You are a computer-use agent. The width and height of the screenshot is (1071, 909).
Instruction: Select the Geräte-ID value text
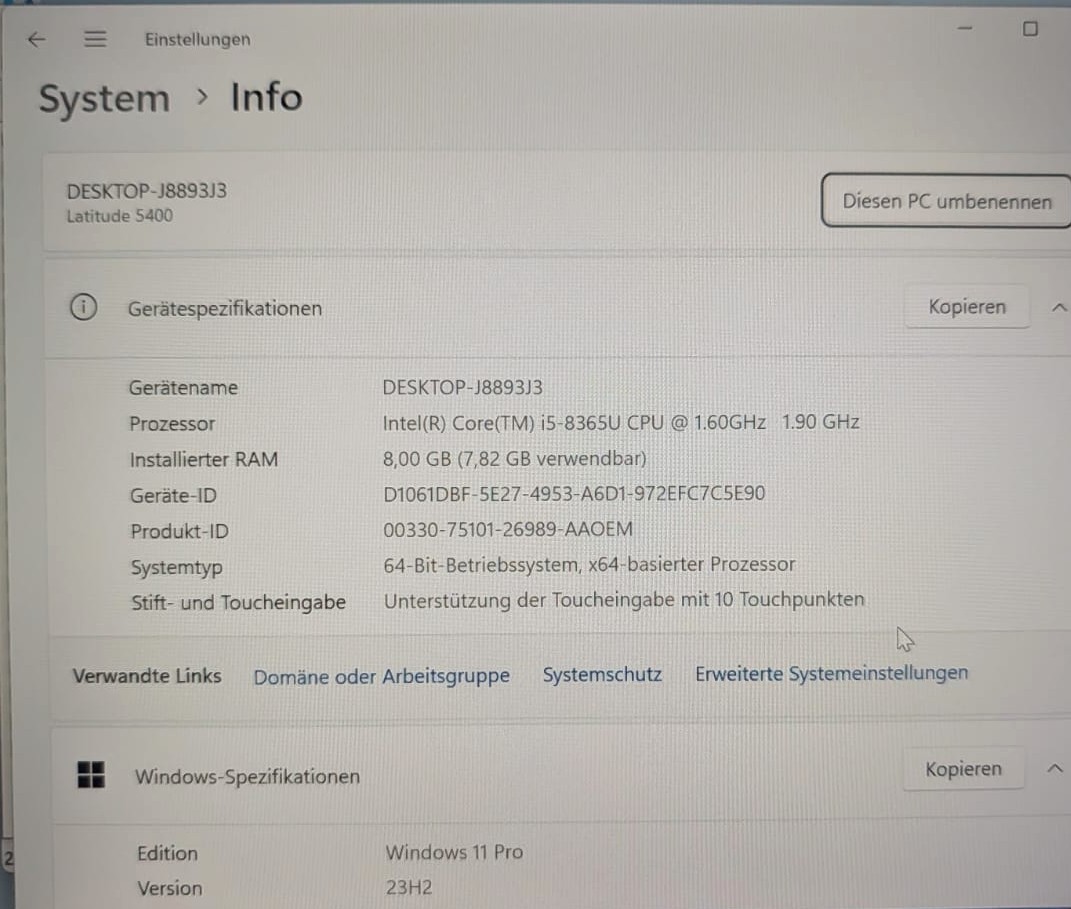[574, 493]
